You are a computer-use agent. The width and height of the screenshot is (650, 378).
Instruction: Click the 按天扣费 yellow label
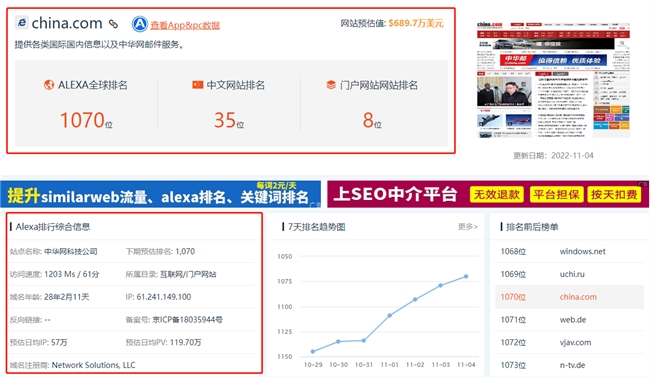[614, 194]
